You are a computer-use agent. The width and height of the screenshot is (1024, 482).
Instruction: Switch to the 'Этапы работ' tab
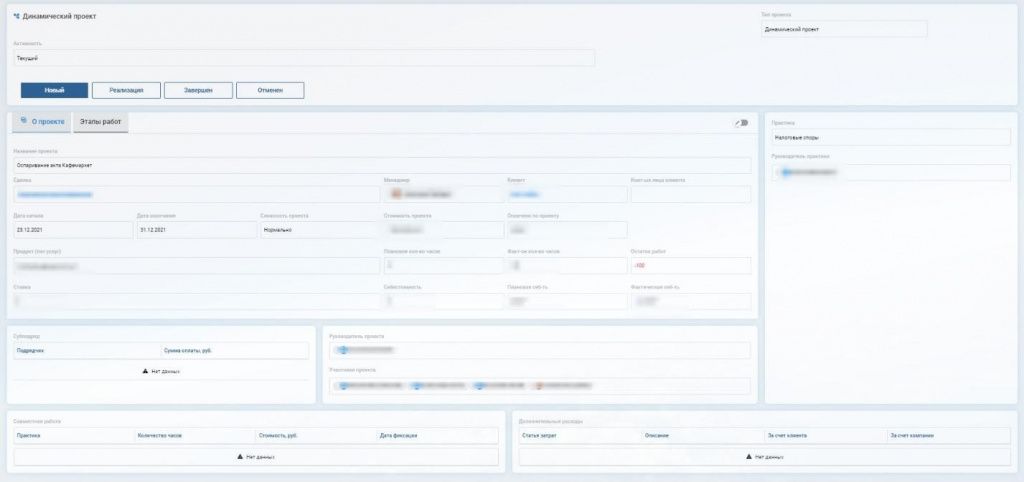pyautogui.click(x=100, y=122)
